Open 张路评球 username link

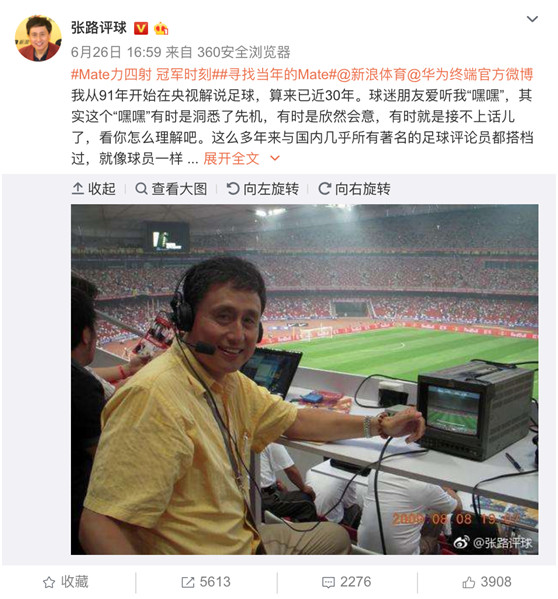pos(99,28)
